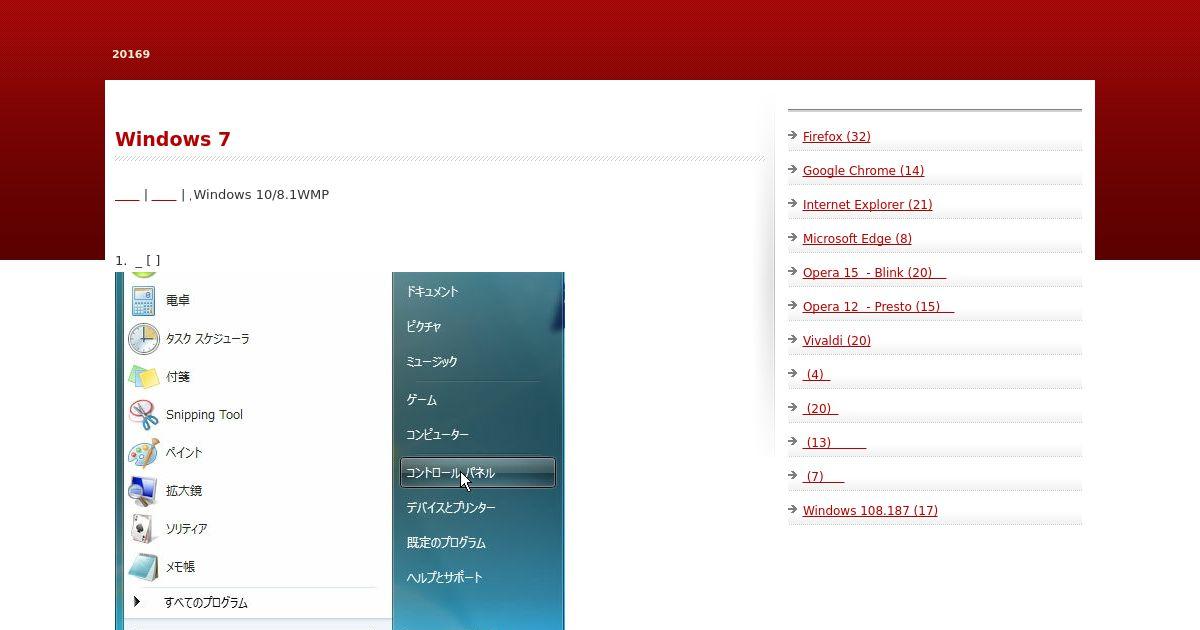Open デバイスとプリンター entry
This screenshot has height=630, width=1200.
[x=451, y=508]
